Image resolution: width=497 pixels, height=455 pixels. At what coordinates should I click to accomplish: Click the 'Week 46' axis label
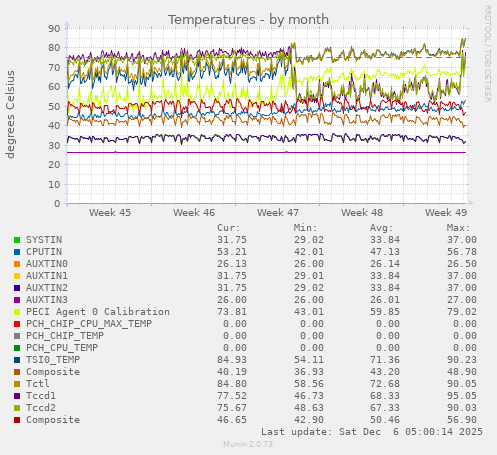194,212
